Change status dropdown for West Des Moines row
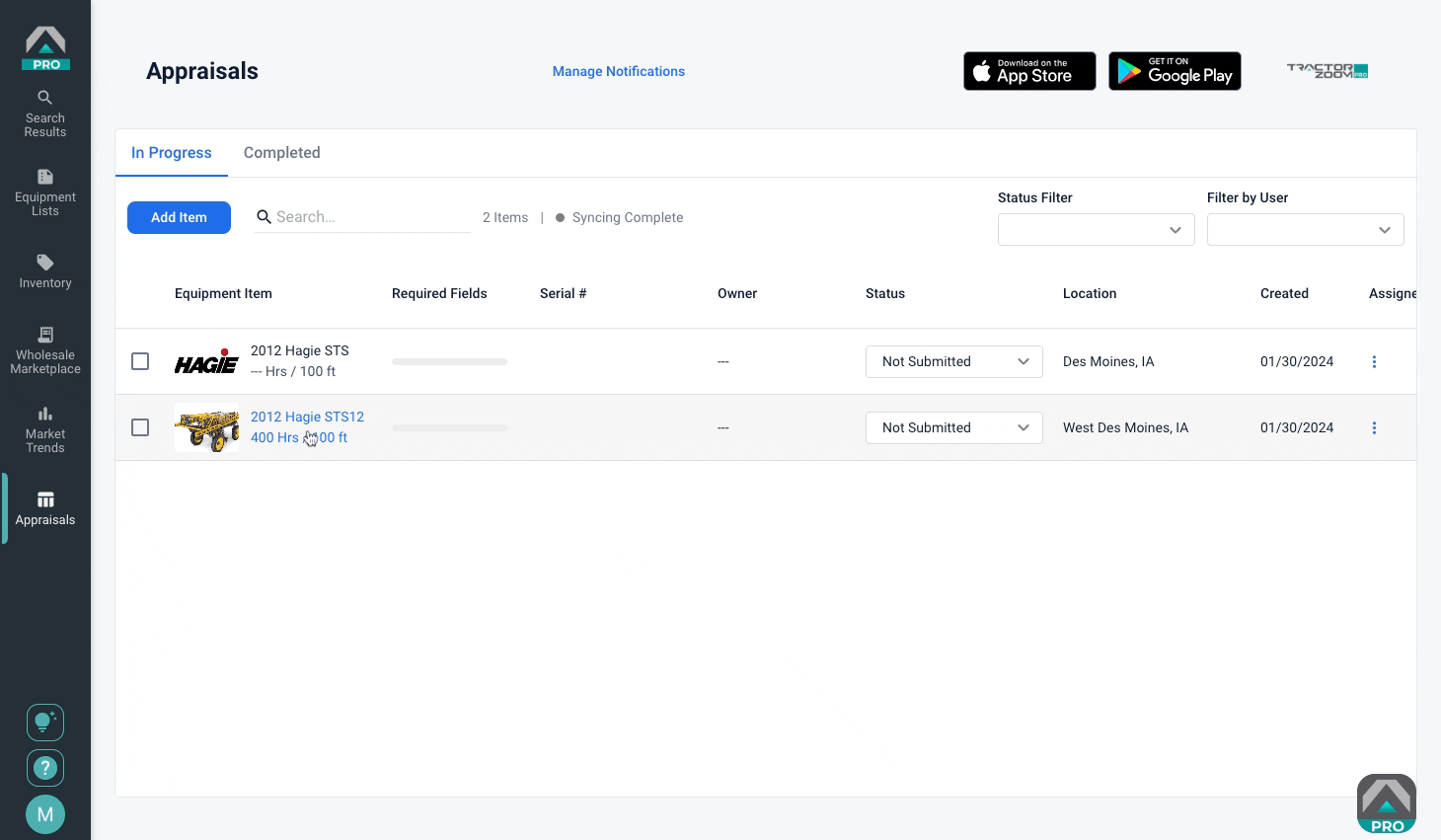 click(x=953, y=427)
